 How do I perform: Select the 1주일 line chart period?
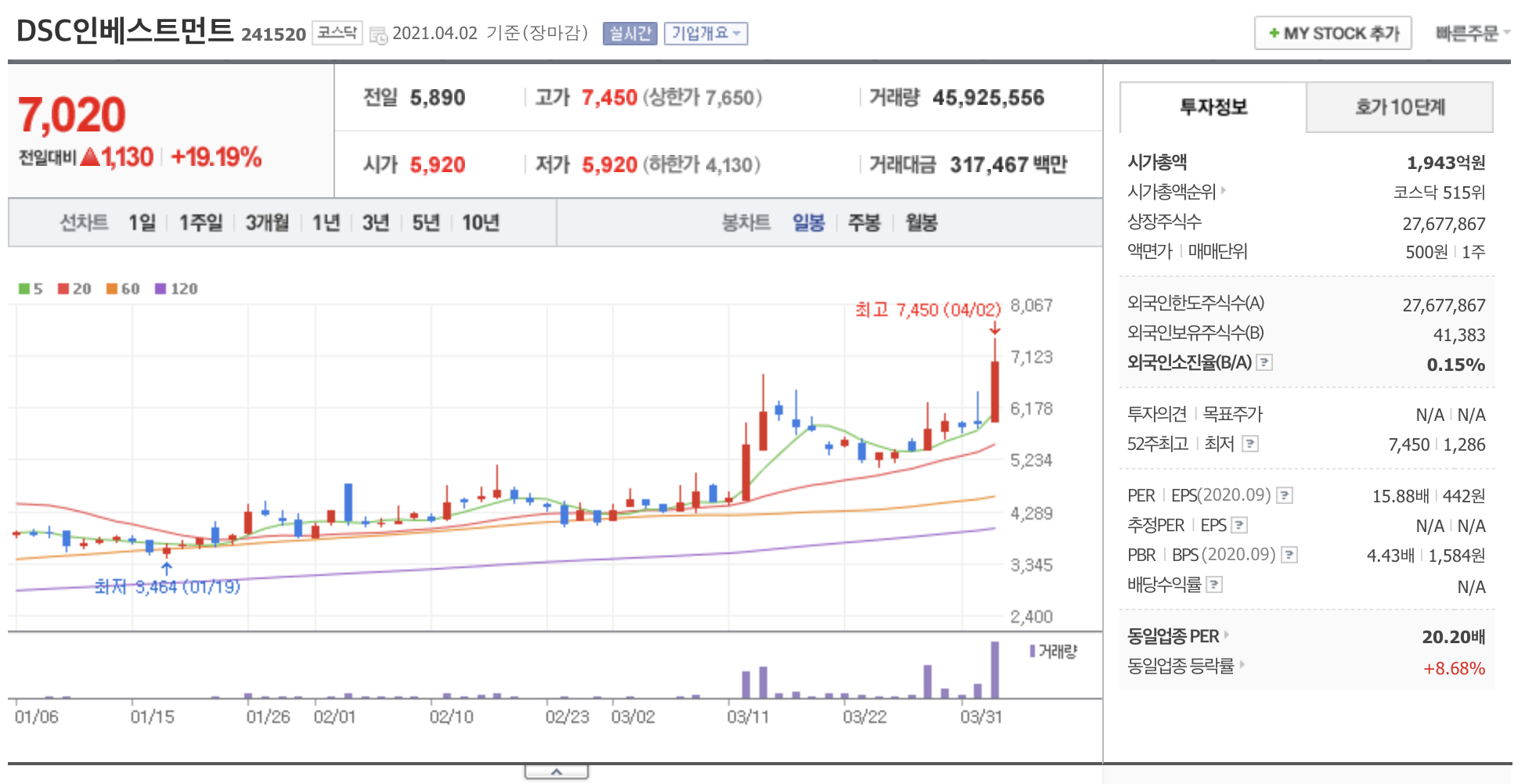(x=201, y=223)
